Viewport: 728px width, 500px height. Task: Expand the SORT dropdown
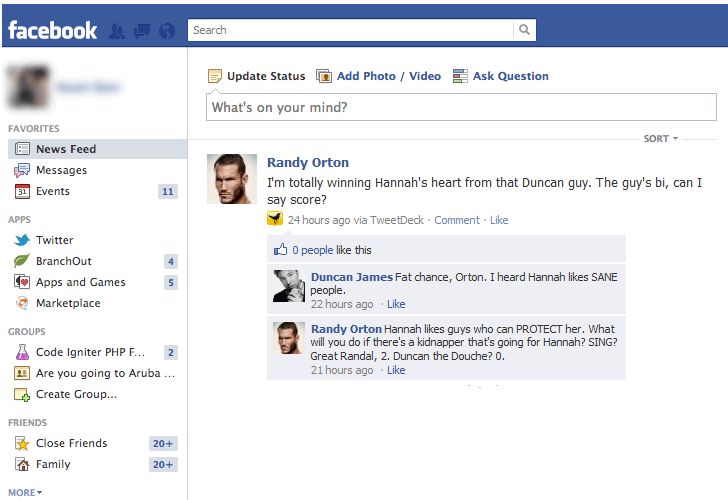(660, 139)
